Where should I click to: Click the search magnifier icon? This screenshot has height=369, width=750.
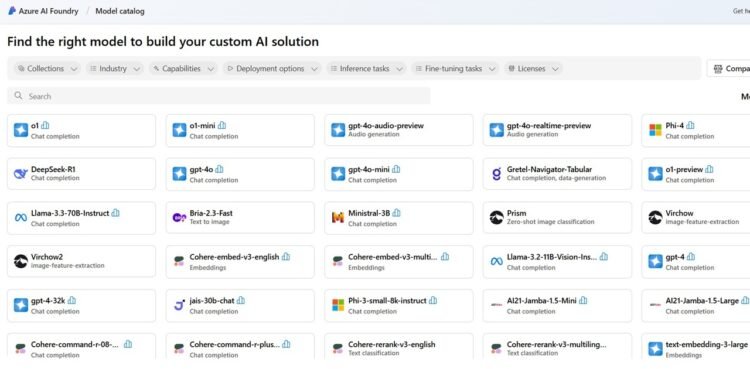[18, 96]
